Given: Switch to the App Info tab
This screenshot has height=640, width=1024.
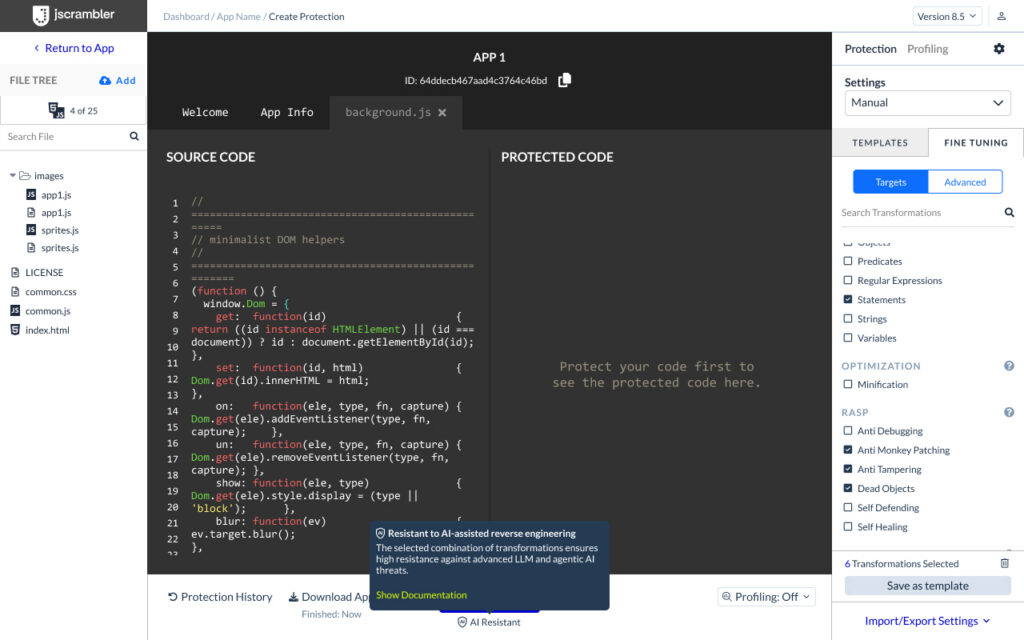Looking at the screenshot, I should 287,112.
